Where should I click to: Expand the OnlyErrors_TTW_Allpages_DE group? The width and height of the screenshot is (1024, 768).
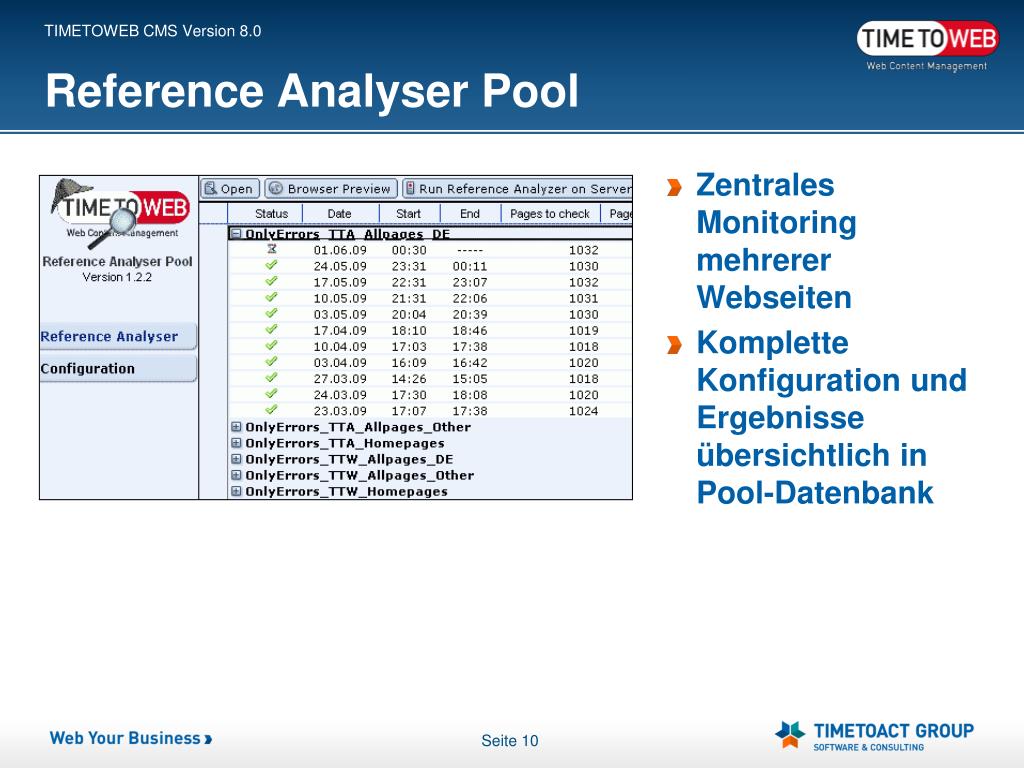(x=236, y=459)
